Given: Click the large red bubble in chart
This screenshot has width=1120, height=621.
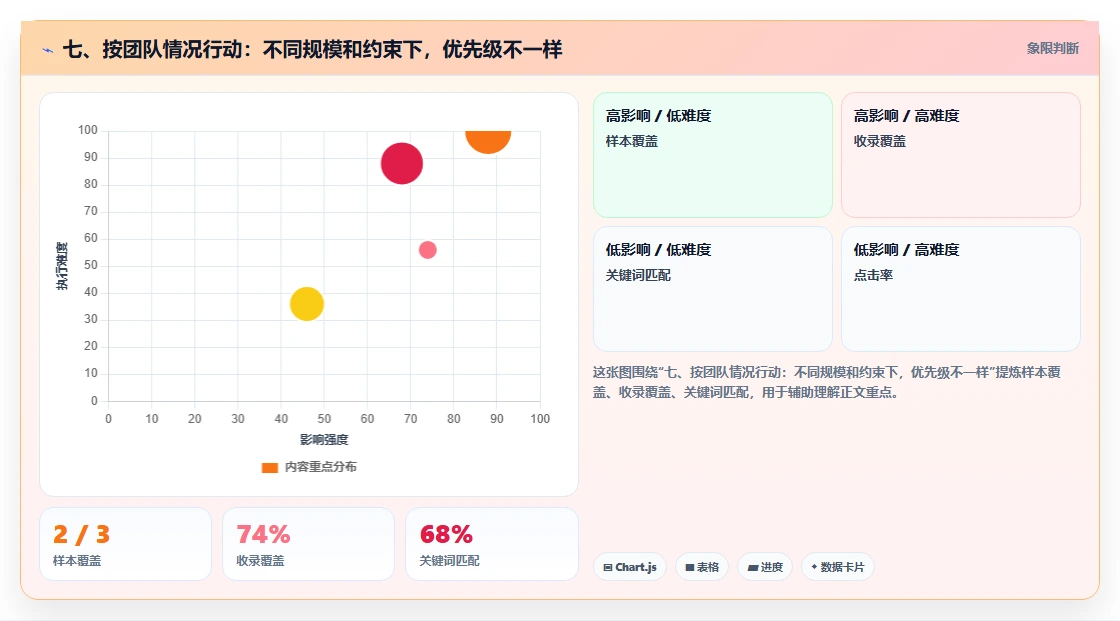Looking at the screenshot, I should click(401, 164).
